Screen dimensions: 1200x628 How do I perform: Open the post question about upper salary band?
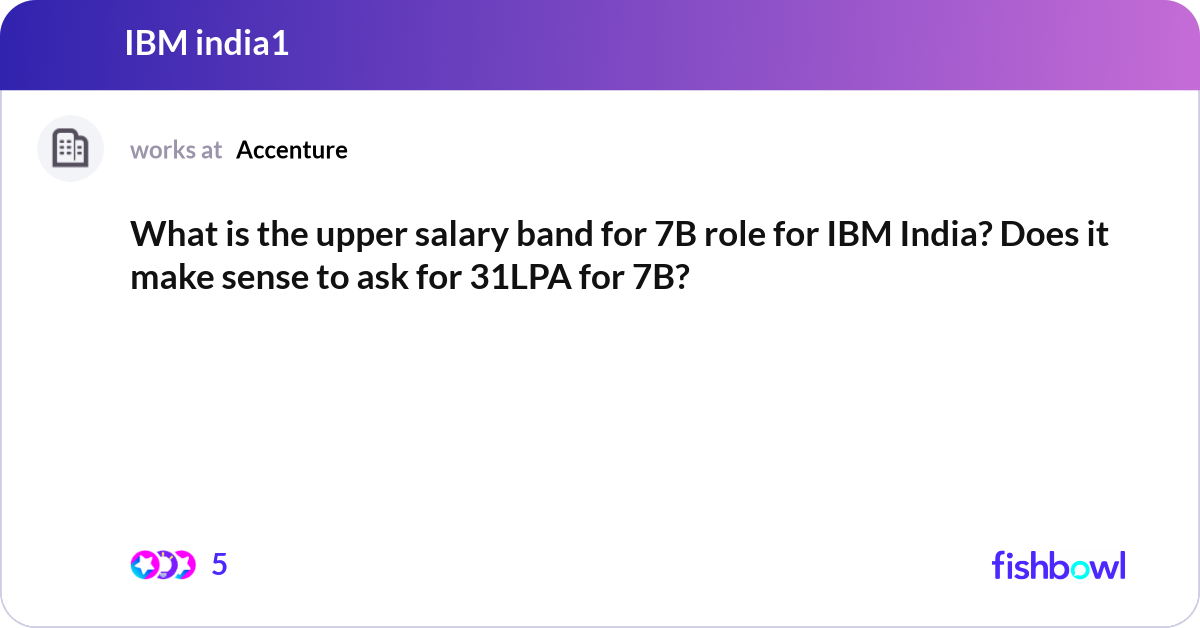click(620, 255)
